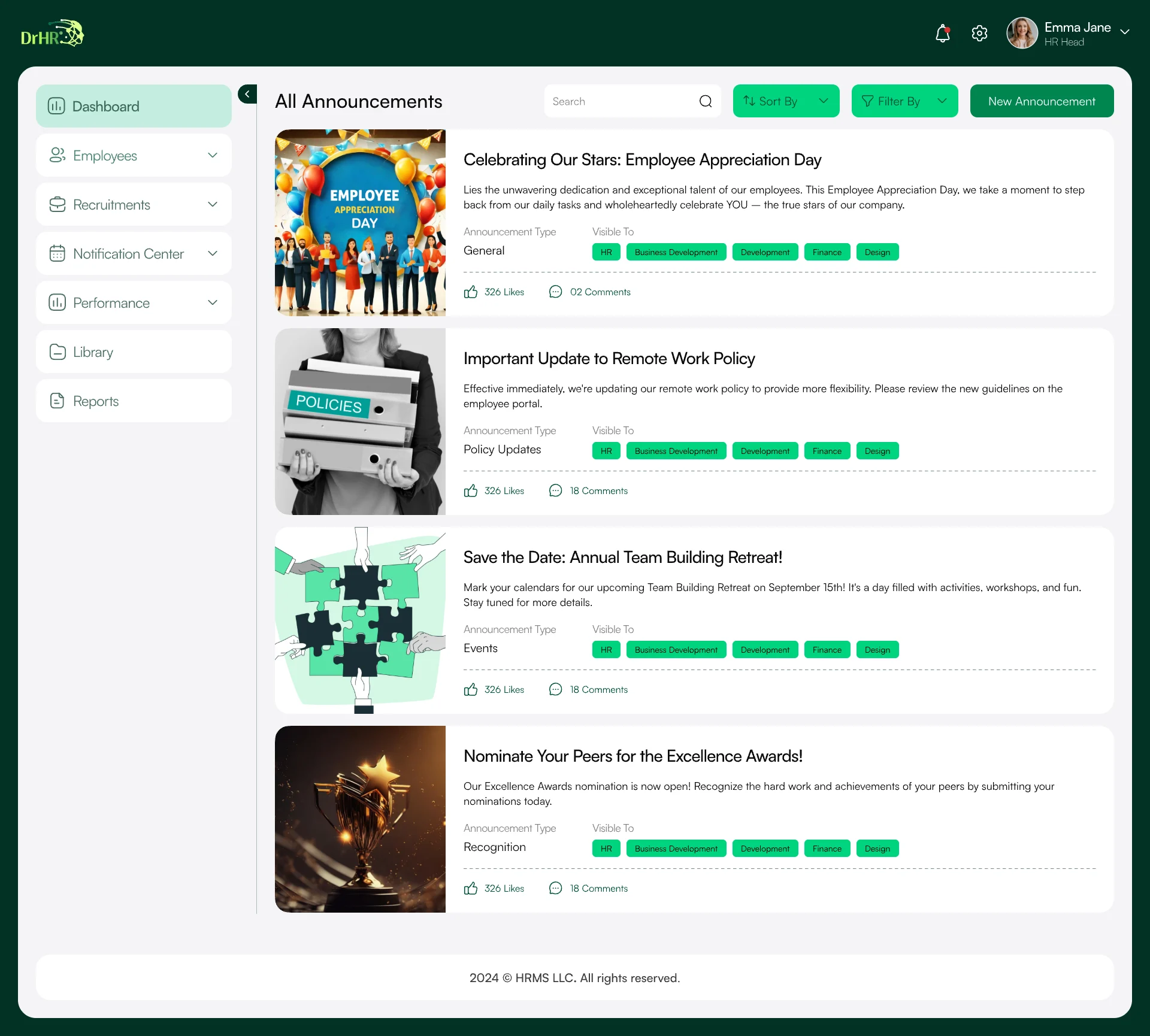Open the Sort By dropdown
The width and height of the screenshot is (1150, 1036).
(x=786, y=101)
